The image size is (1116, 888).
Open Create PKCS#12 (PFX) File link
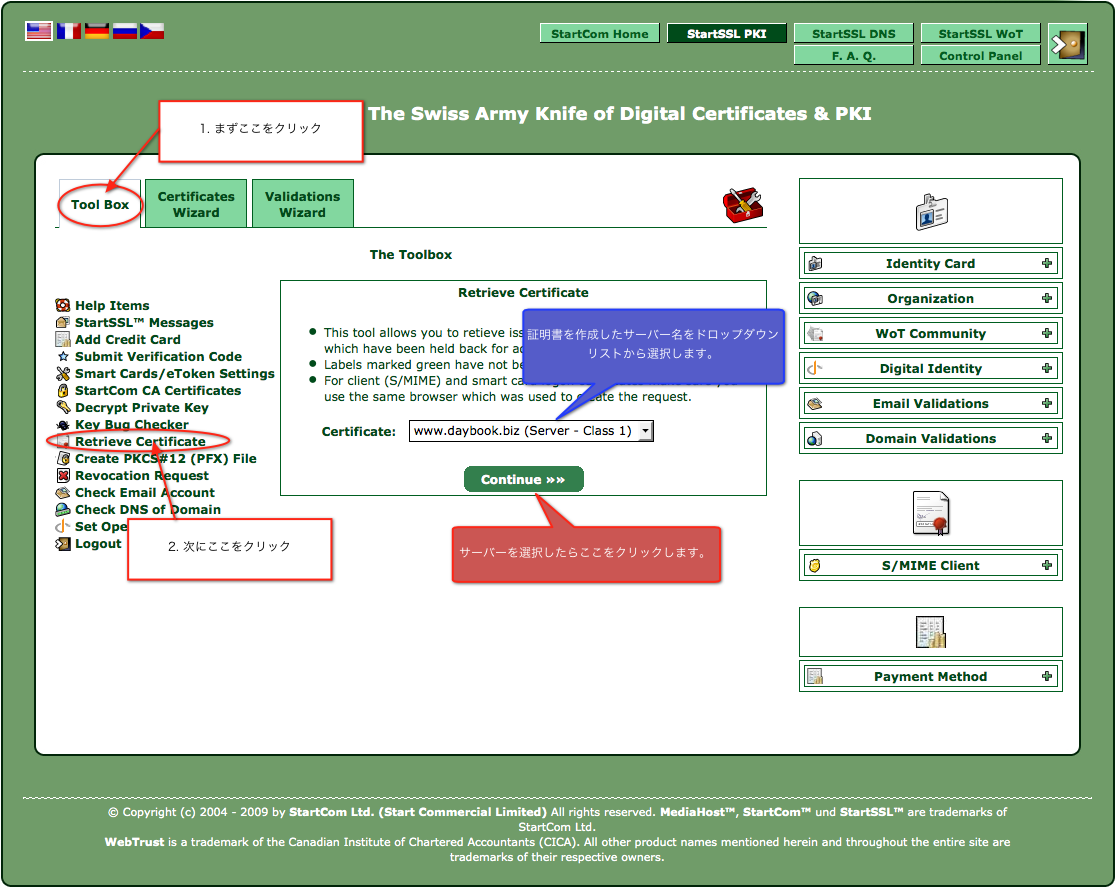click(166, 458)
